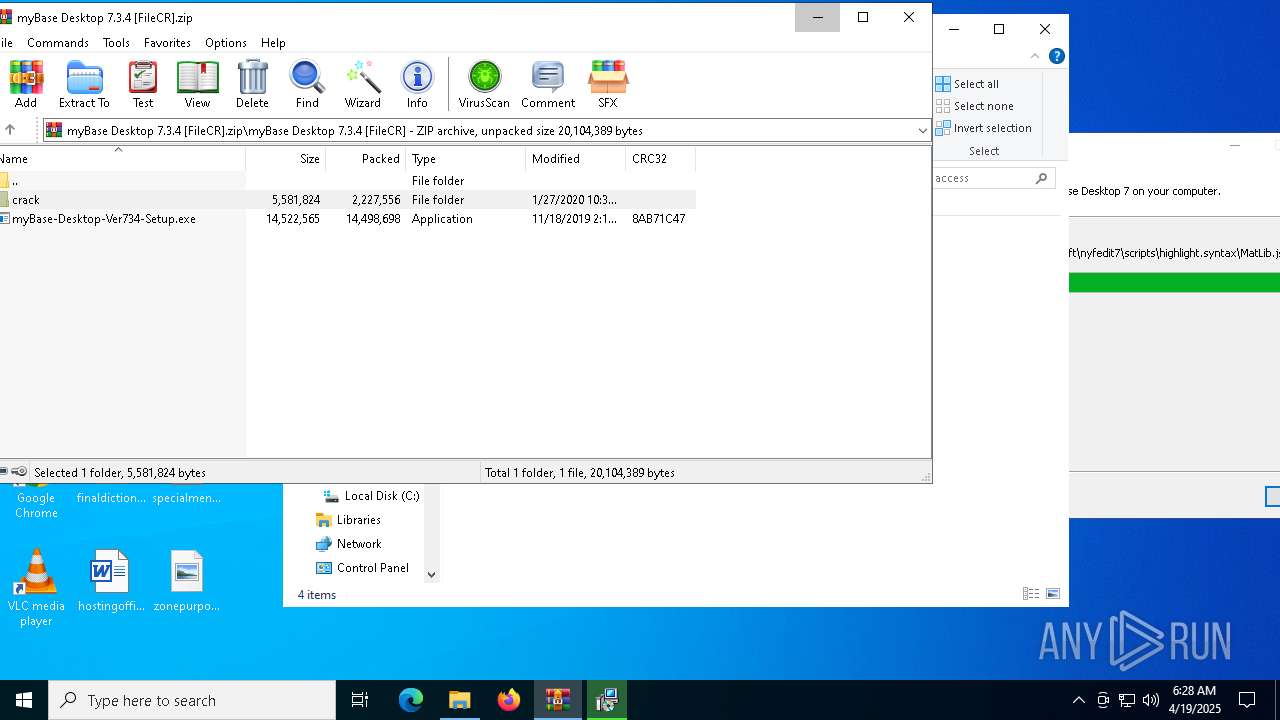Open Windows Start button
The height and width of the screenshot is (720, 1280).
coord(24,700)
